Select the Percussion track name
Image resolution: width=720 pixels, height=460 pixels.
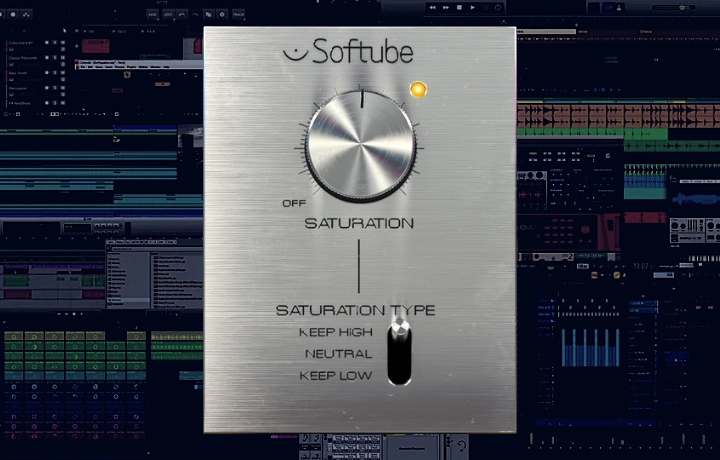(x=18, y=88)
